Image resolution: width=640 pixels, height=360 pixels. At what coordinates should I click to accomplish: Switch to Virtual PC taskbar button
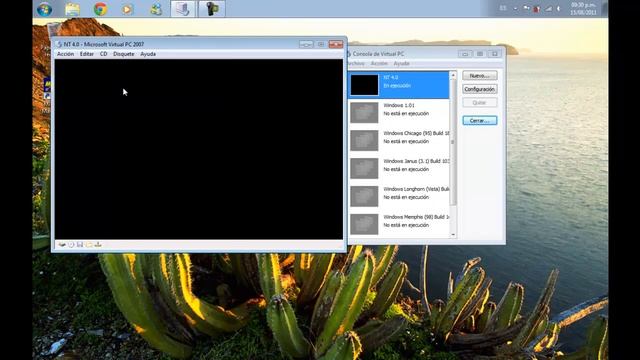182,9
